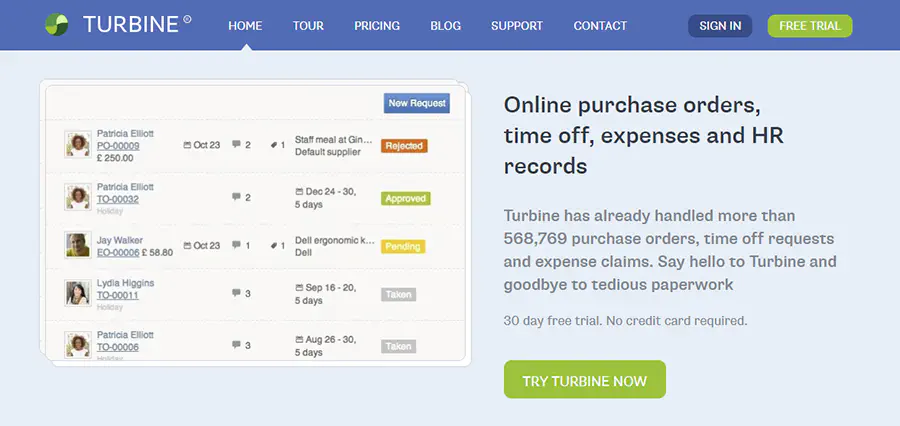Click calendar icon beside Aug 26 - 30
This screenshot has height=426, width=900.
tap(299, 339)
